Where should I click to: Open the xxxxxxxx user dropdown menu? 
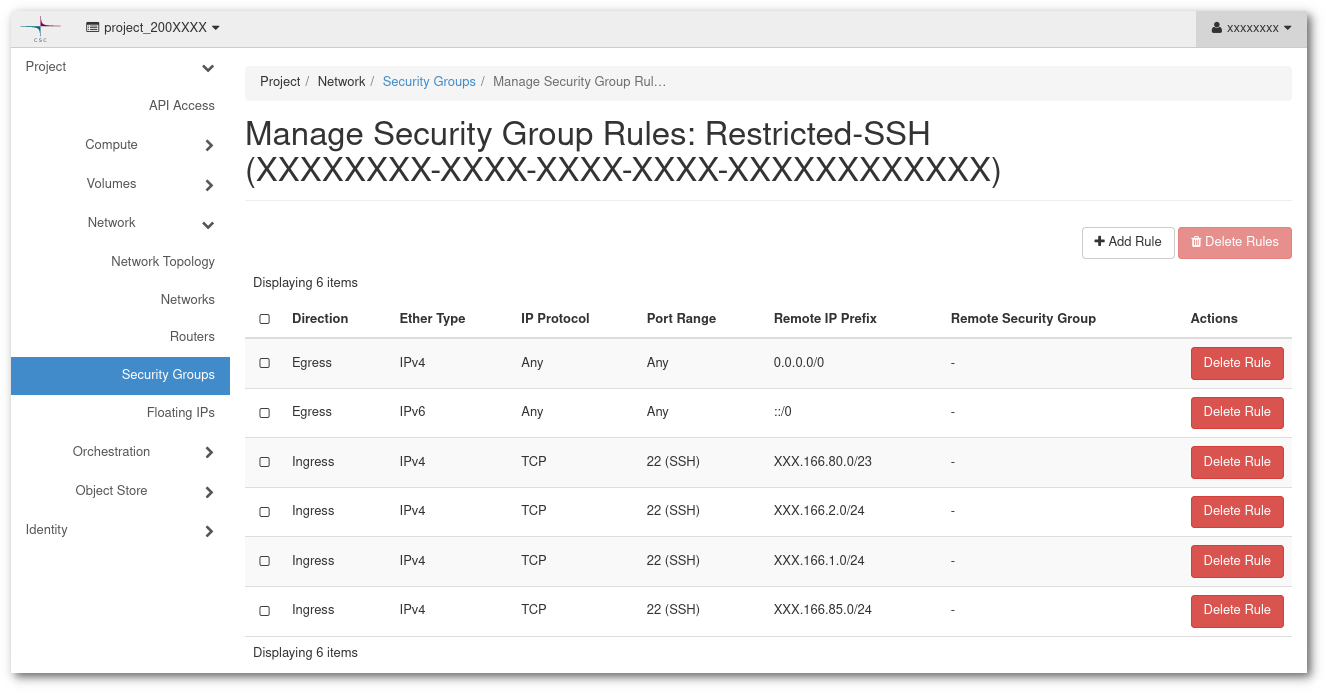point(1250,28)
